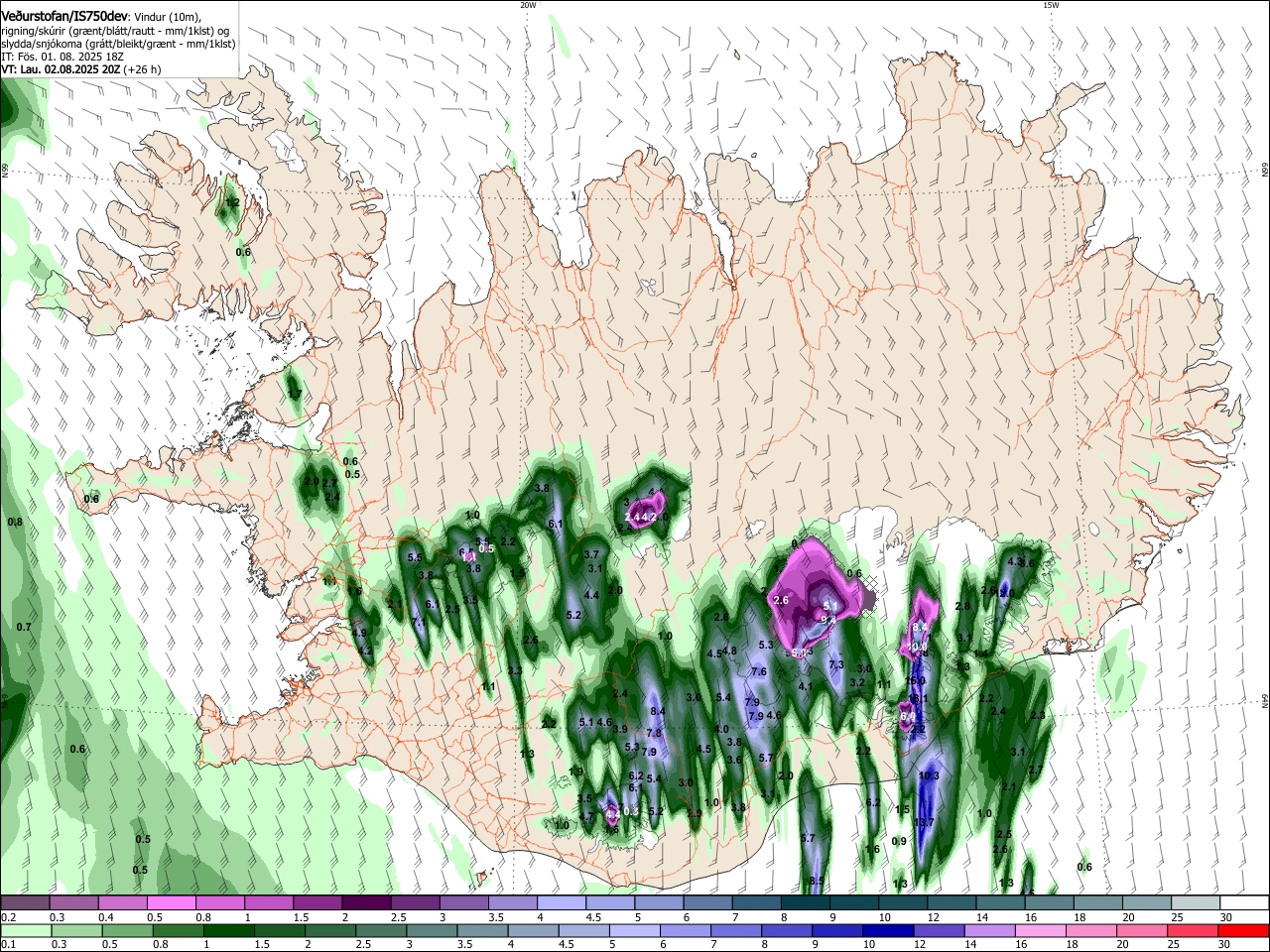The height and width of the screenshot is (952, 1270).
Task: Click the dark teal swatch between 9 and 10 in the upper legend row
Action: pos(852,902)
